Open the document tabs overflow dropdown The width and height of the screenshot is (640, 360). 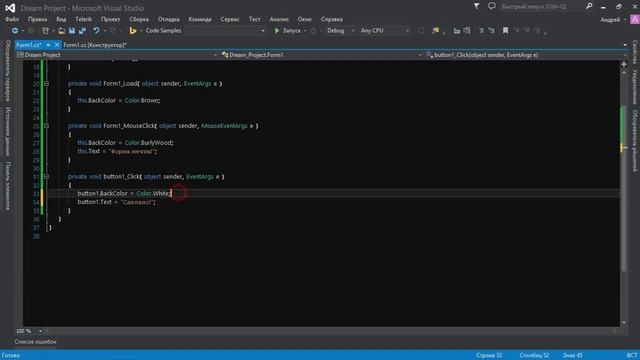click(625, 45)
